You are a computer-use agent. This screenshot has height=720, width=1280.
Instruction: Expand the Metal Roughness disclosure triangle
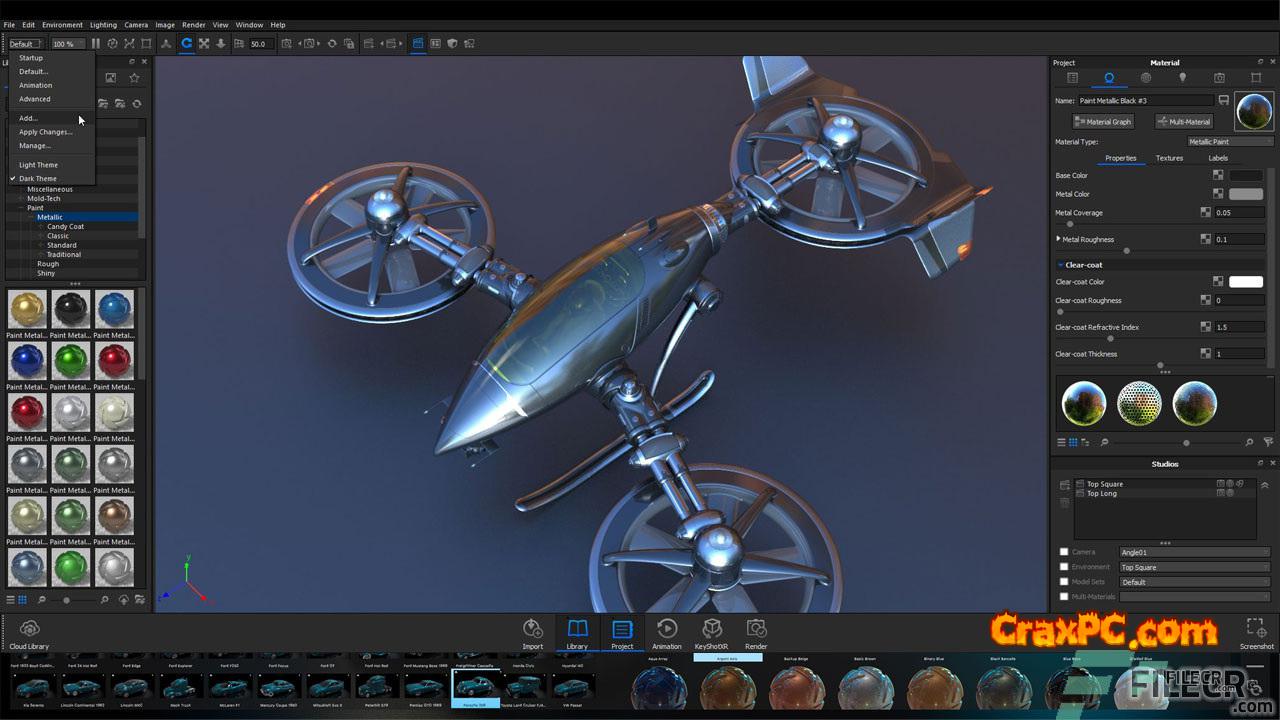1059,239
